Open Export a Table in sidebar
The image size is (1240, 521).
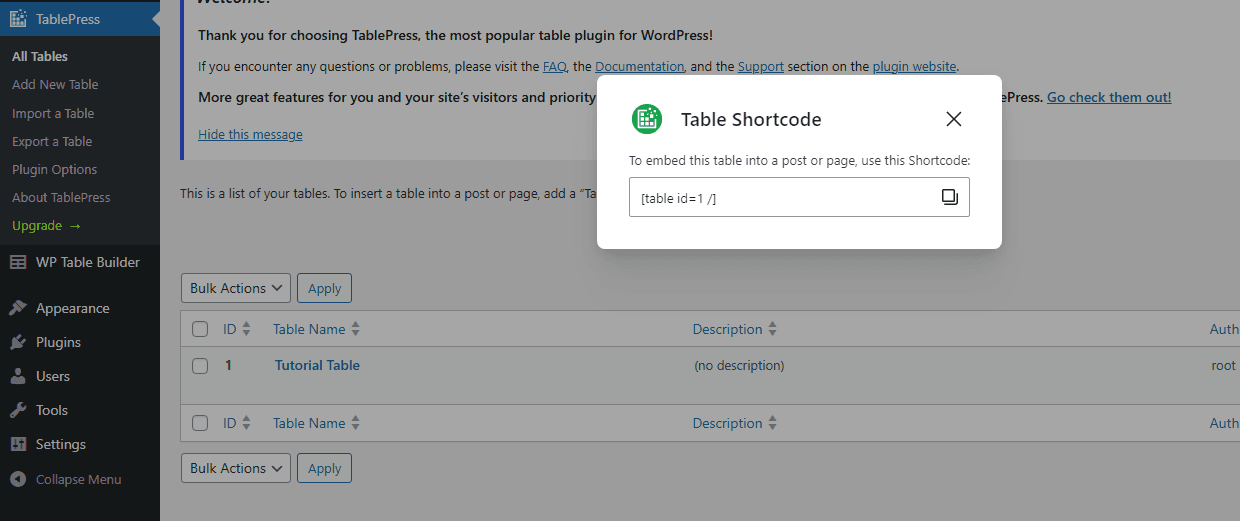pos(52,141)
